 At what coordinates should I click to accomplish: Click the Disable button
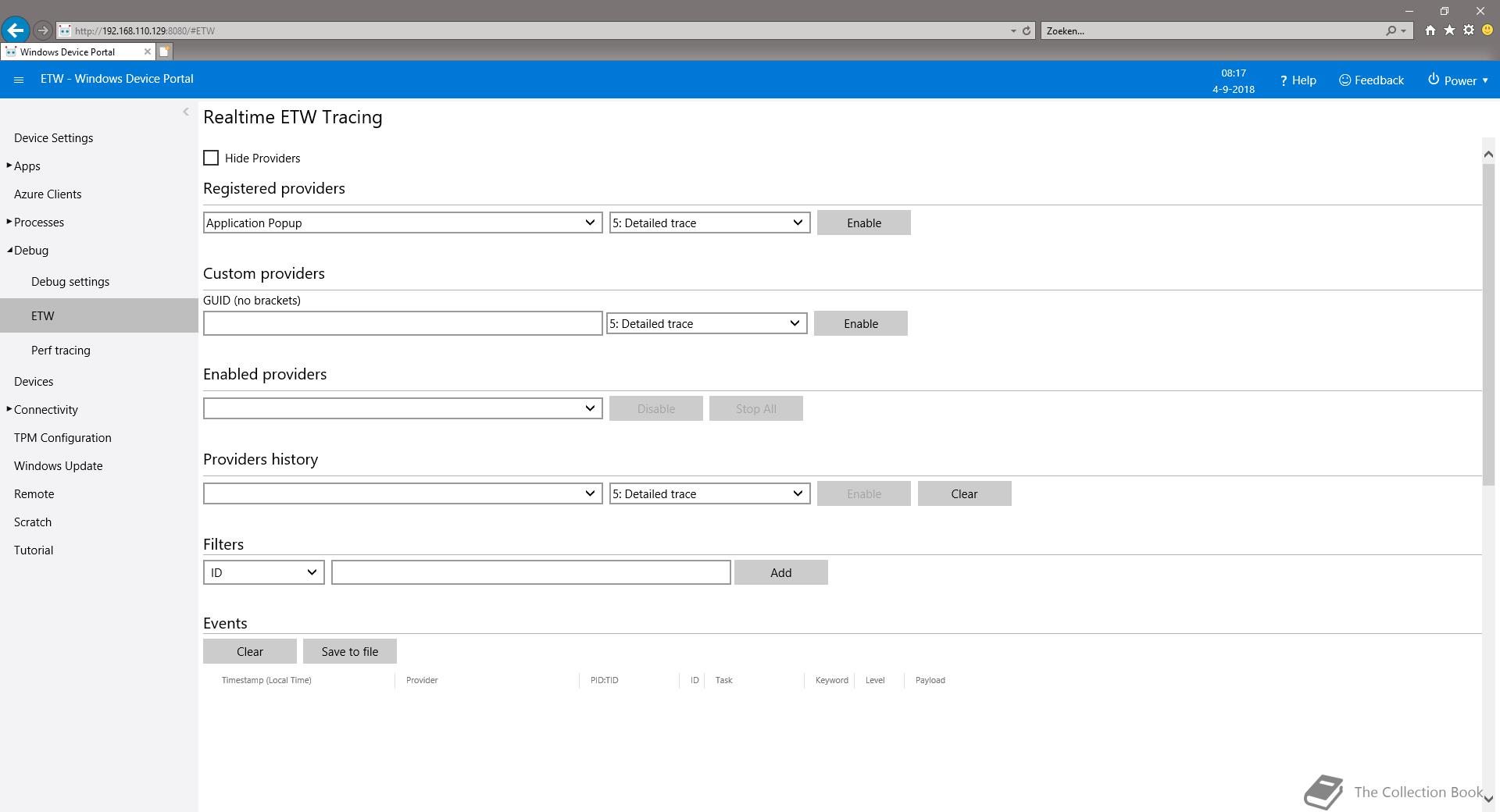(x=655, y=408)
